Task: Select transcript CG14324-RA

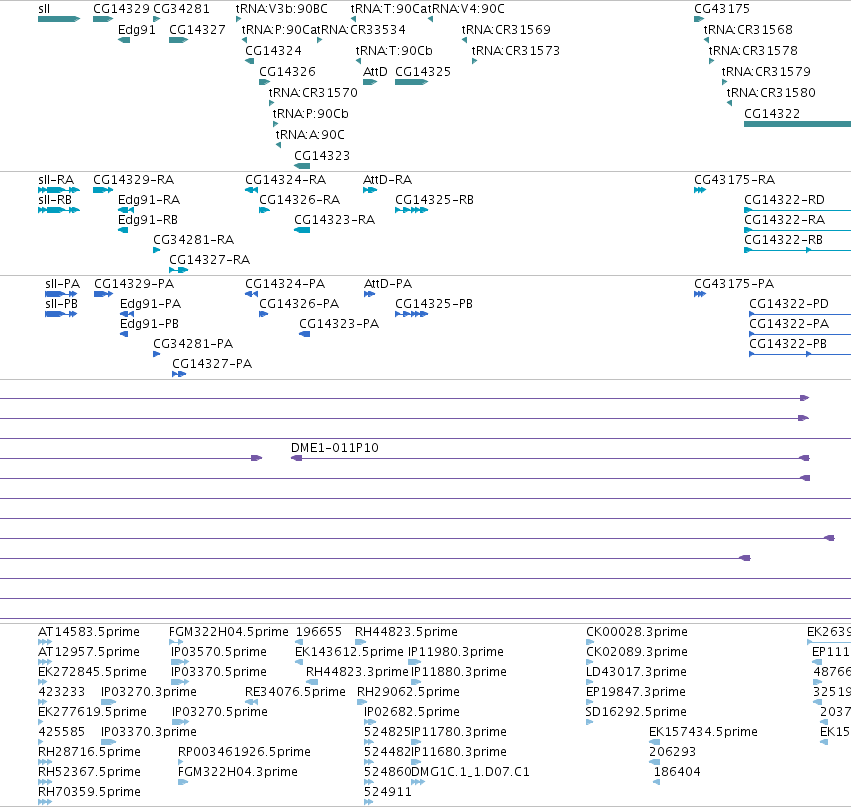Action: pos(251,190)
